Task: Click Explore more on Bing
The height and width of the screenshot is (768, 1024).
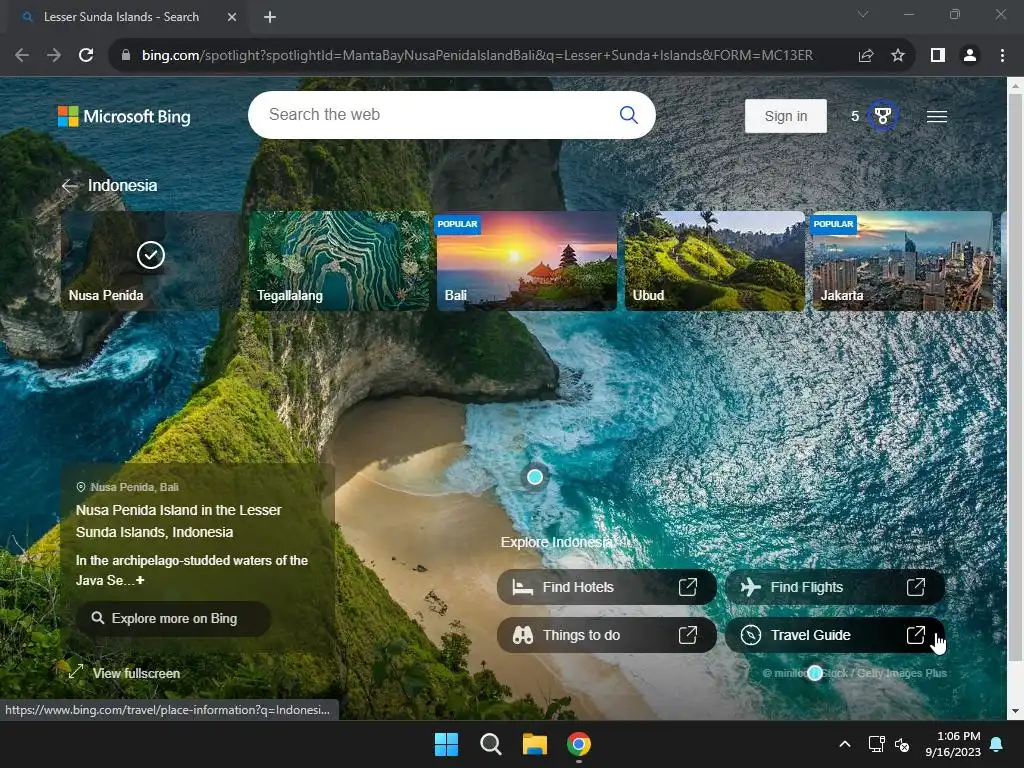Action: tap(173, 618)
